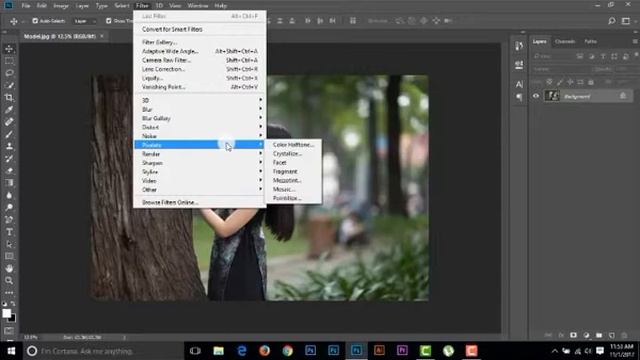Open the History panel icon
This screenshot has height=360, width=640.
(x=519, y=46)
